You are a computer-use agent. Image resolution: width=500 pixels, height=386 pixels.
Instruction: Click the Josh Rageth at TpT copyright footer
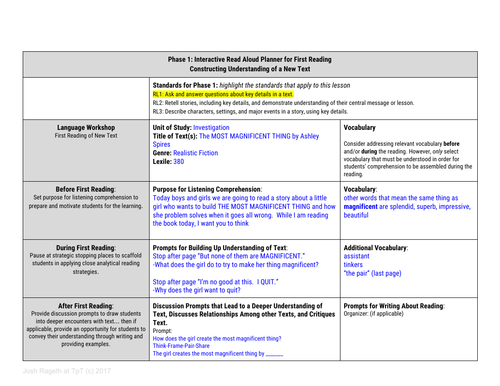(x=67, y=371)
